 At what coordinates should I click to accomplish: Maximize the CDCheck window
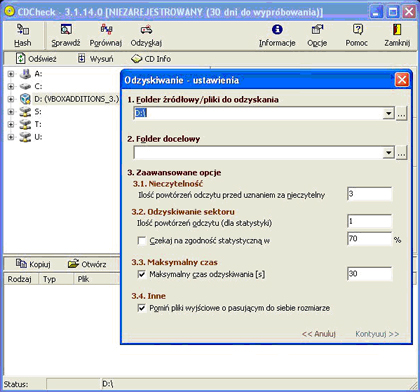click(393, 12)
